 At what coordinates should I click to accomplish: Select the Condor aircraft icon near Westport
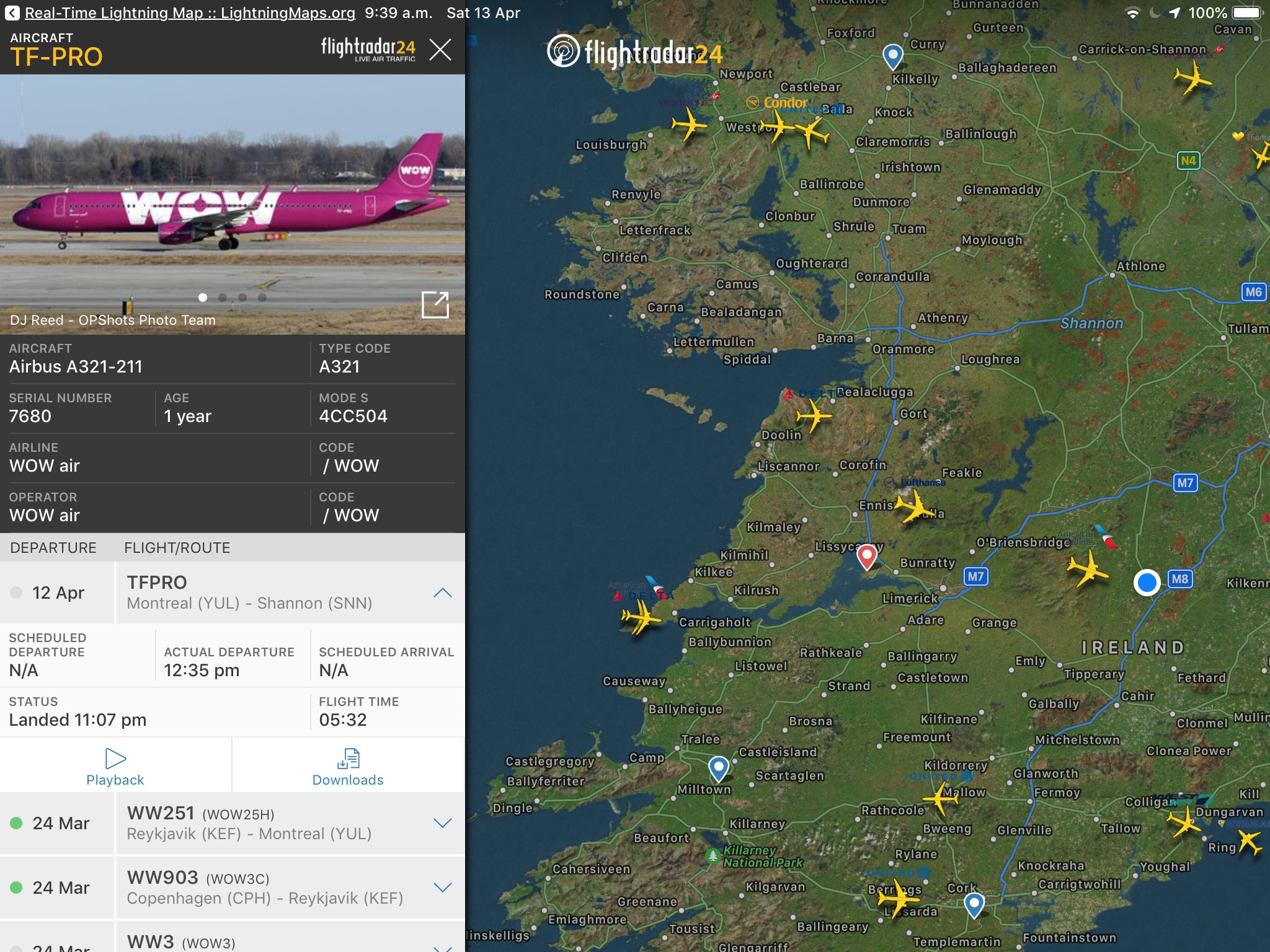pos(776,128)
